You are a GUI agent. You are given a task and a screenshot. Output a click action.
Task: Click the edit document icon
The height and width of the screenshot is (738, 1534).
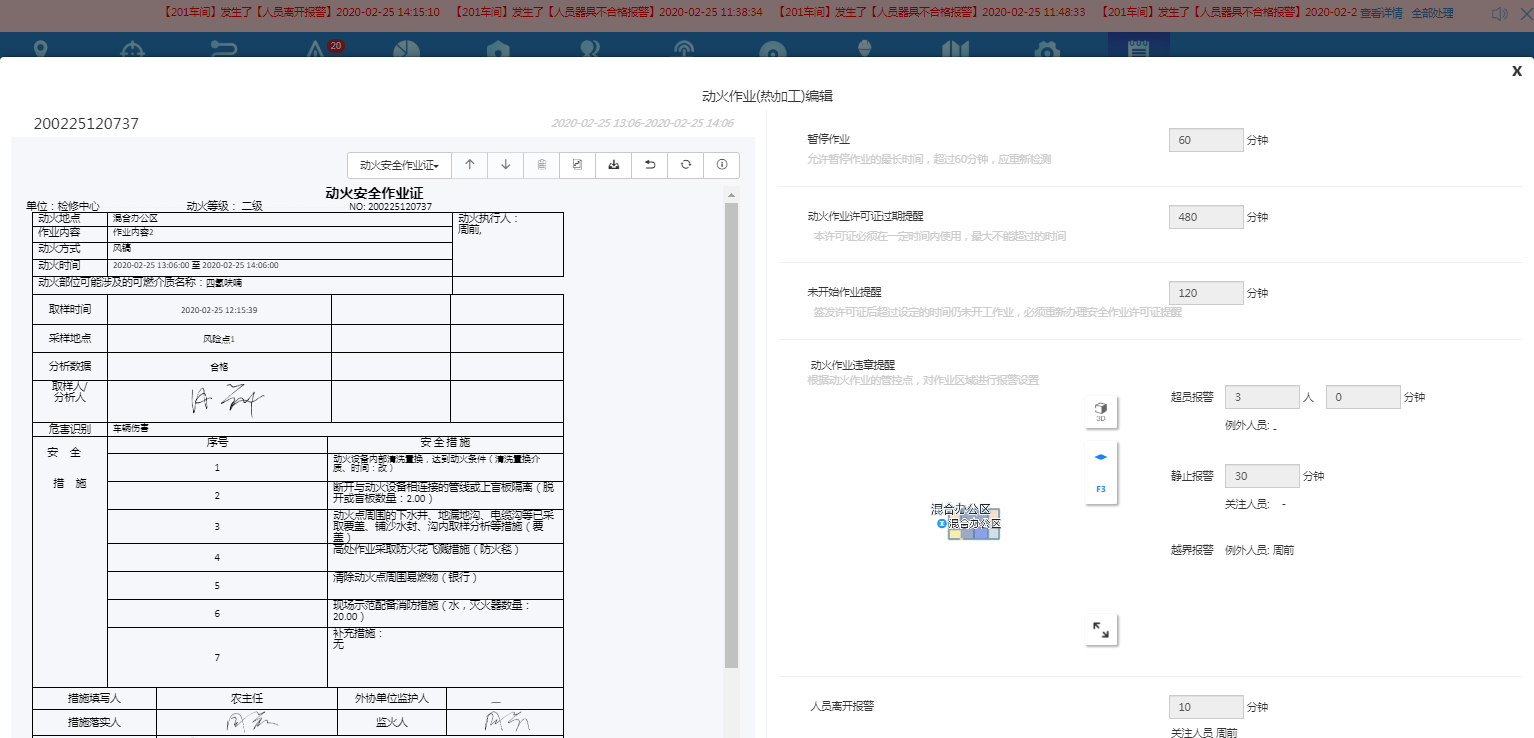577,165
